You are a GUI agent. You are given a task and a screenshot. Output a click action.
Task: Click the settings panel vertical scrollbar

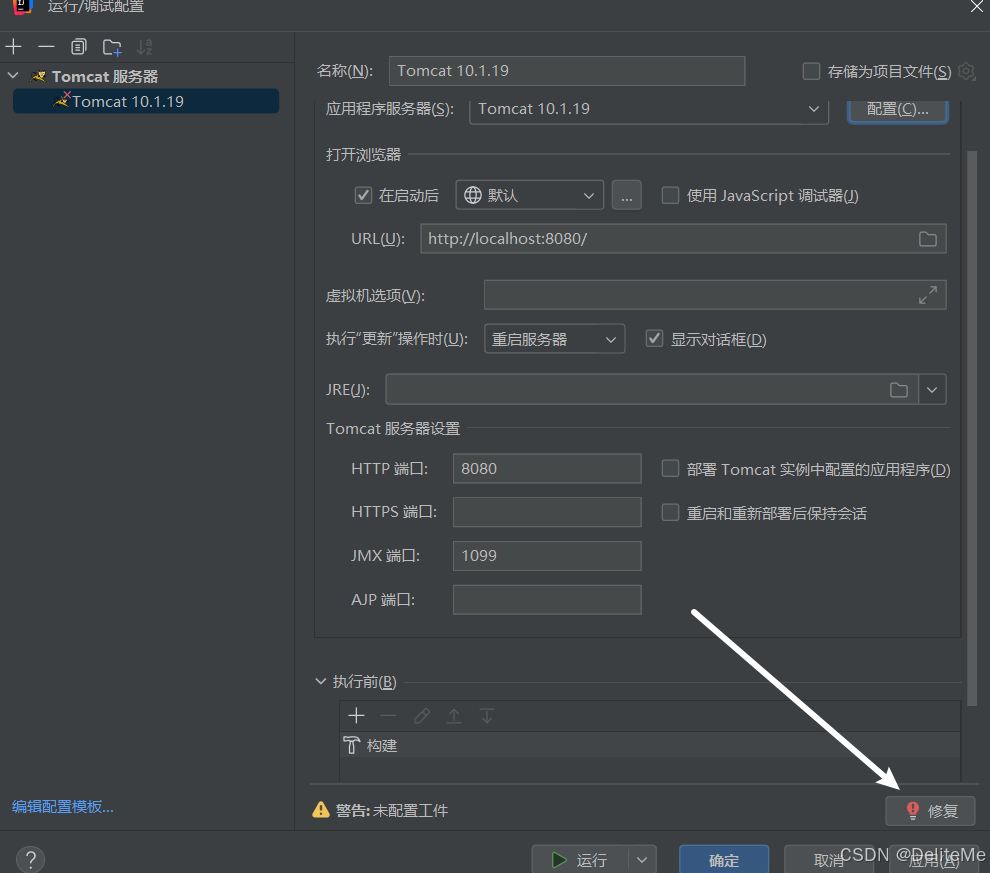(x=972, y=428)
